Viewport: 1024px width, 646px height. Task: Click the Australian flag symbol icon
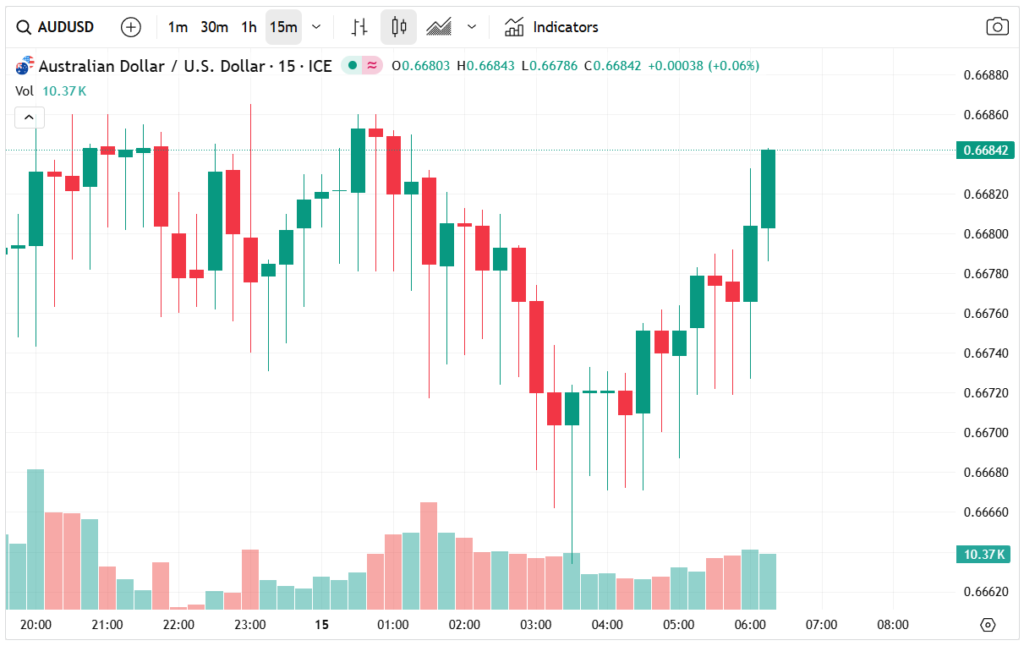pyautogui.click(x=23, y=66)
